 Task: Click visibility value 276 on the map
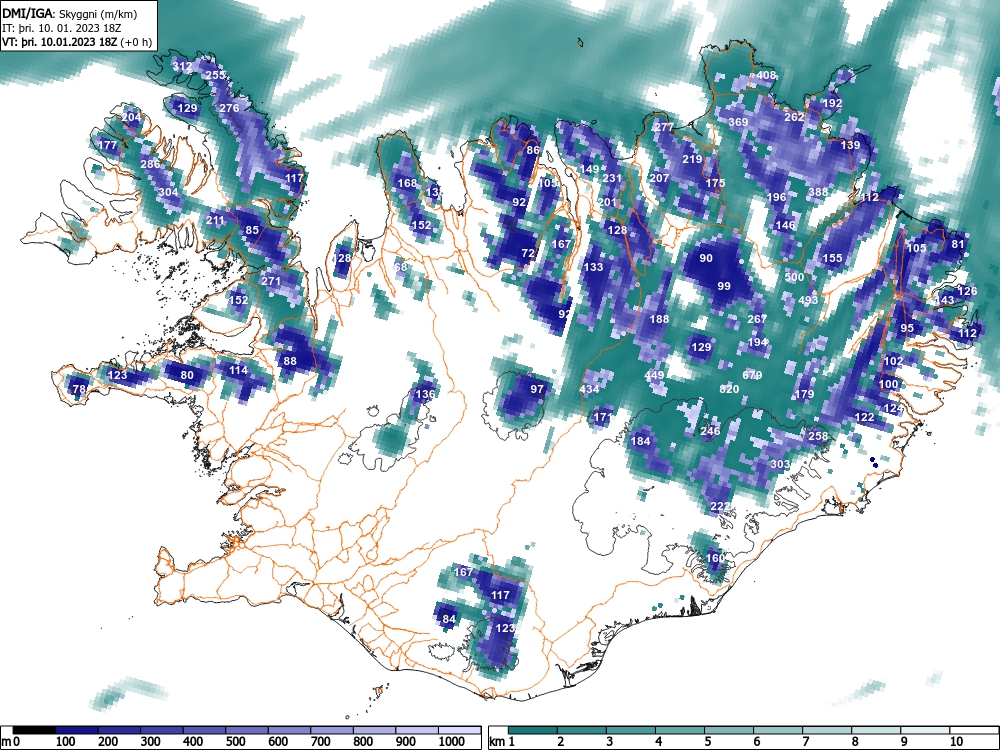coord(229,108)
